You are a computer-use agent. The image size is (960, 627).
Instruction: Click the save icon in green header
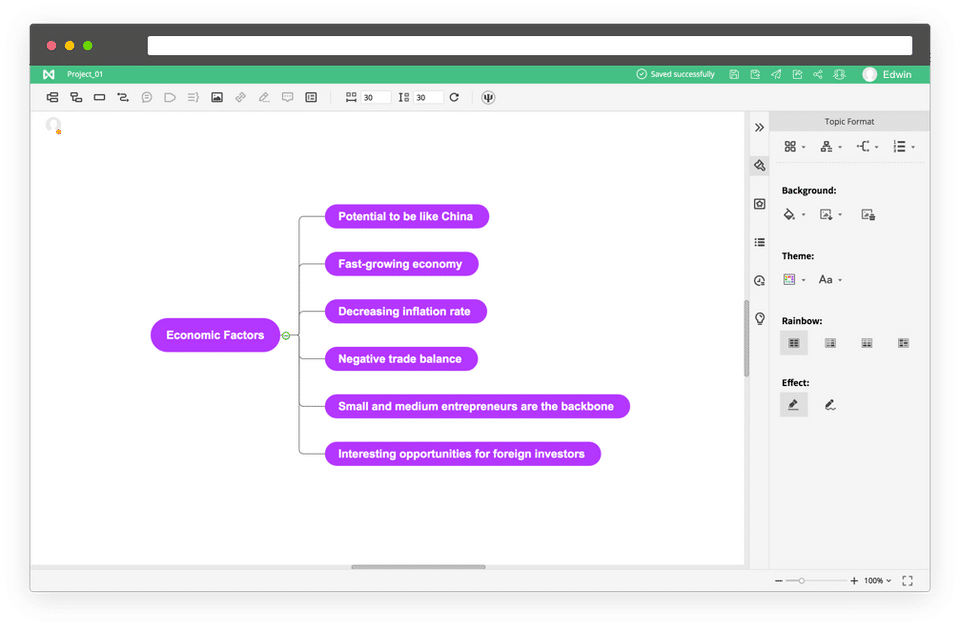tap(734, 74)
